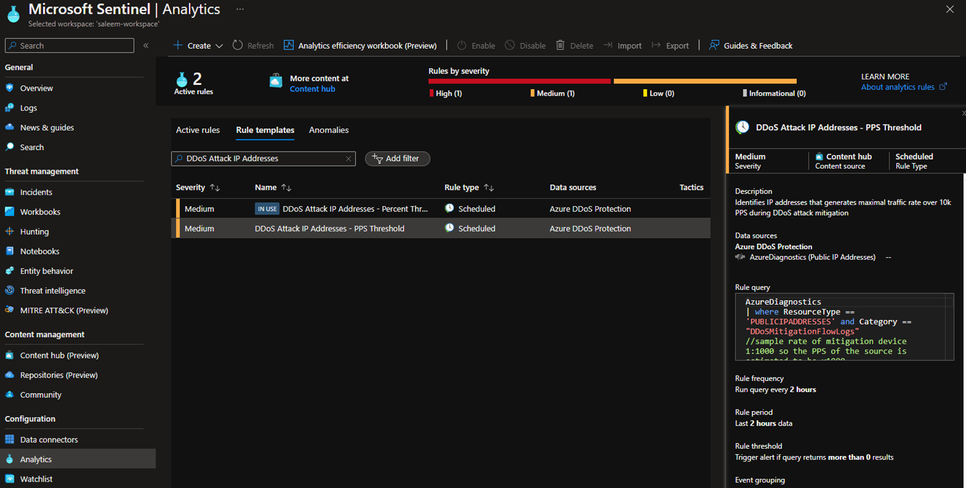The width and height of the screenshot is (966, 488).
Task: Open Entity behavior page
Action: coord(46,271)
